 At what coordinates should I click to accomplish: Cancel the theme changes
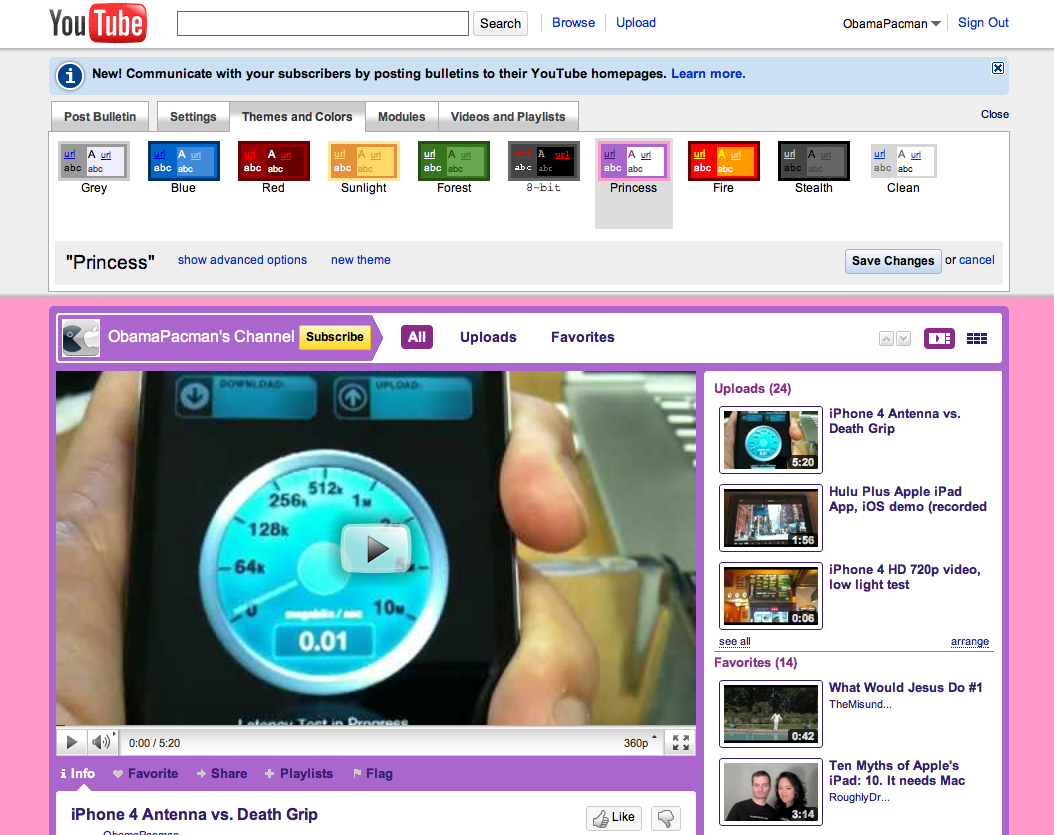click(x=977, y=260)
